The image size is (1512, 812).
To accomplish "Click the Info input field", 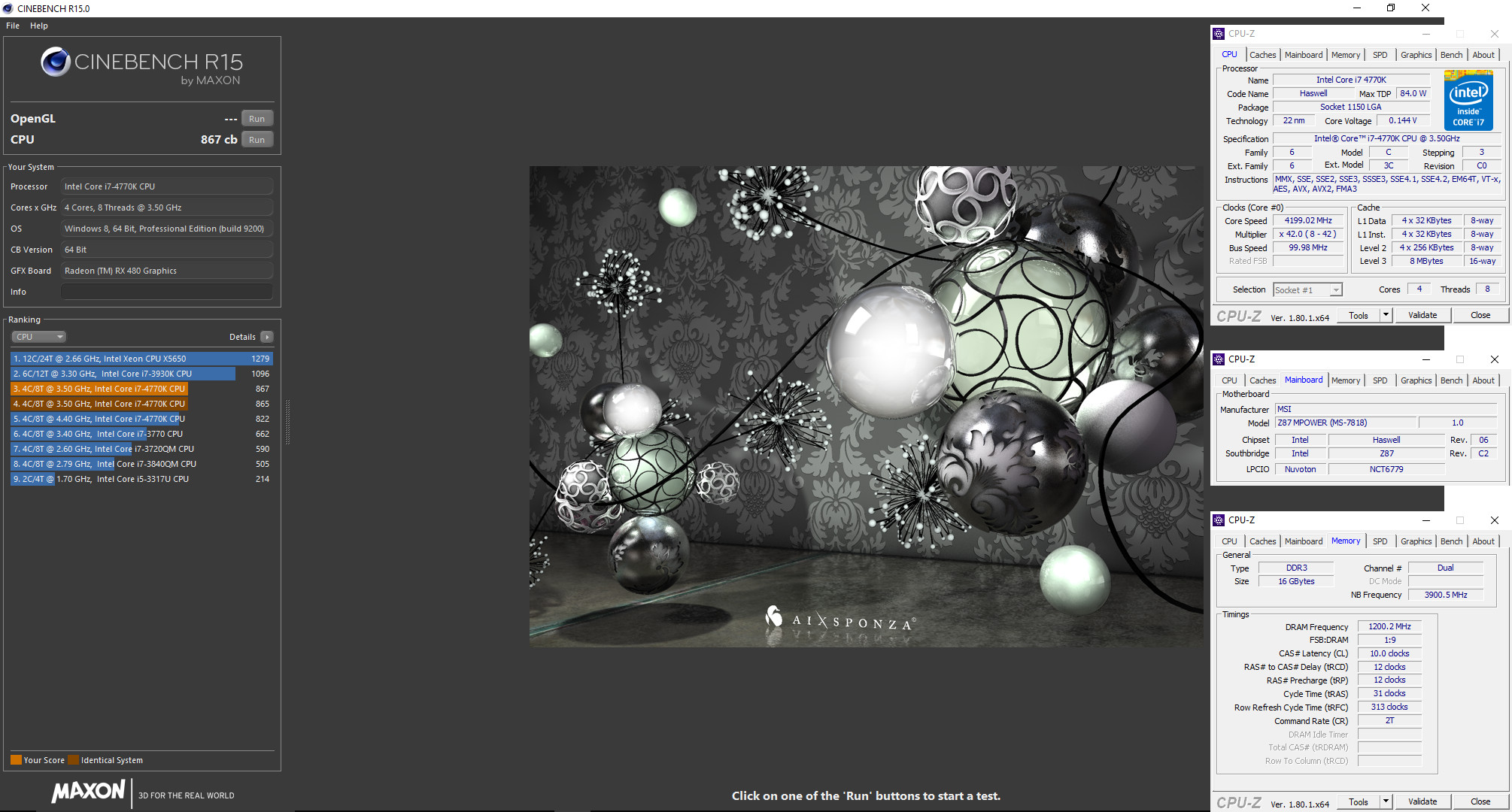I will 167,292.
